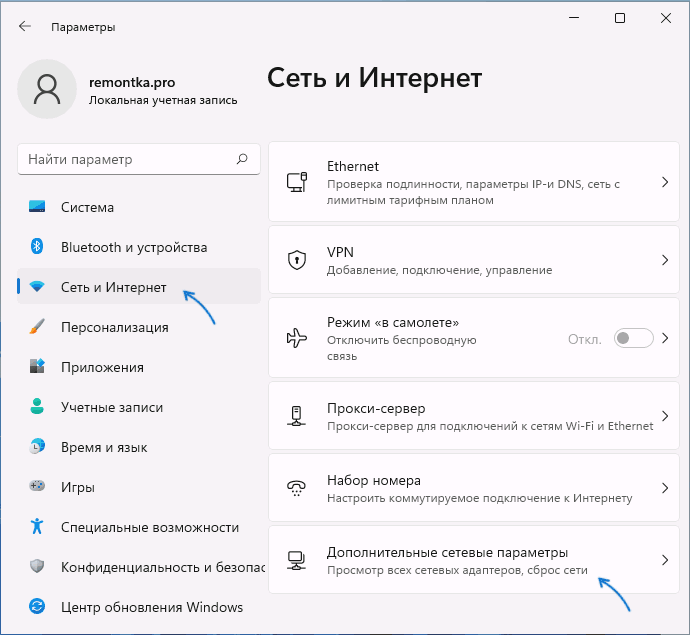Click the Игры gamepad icon
This screenshot has height=635, width=690.
pyautogui.click(x=37, y=486)
